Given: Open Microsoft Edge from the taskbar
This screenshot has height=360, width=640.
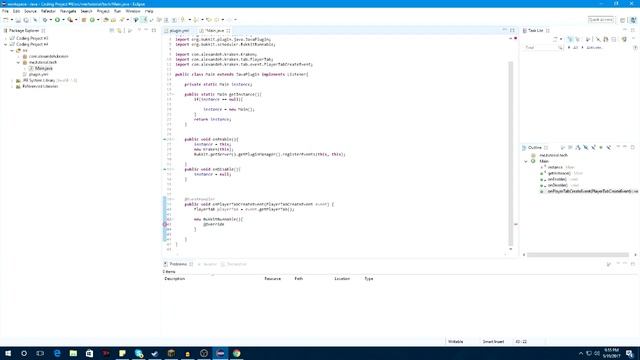Looking at the screenshot, I should tap(57, 353).
